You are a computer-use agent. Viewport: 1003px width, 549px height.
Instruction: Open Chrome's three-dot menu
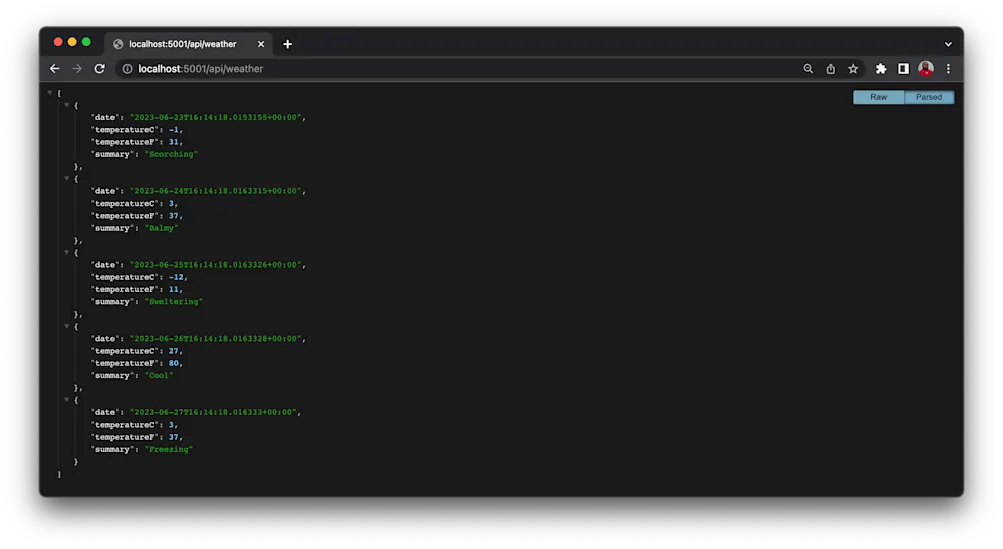(948, 68)
